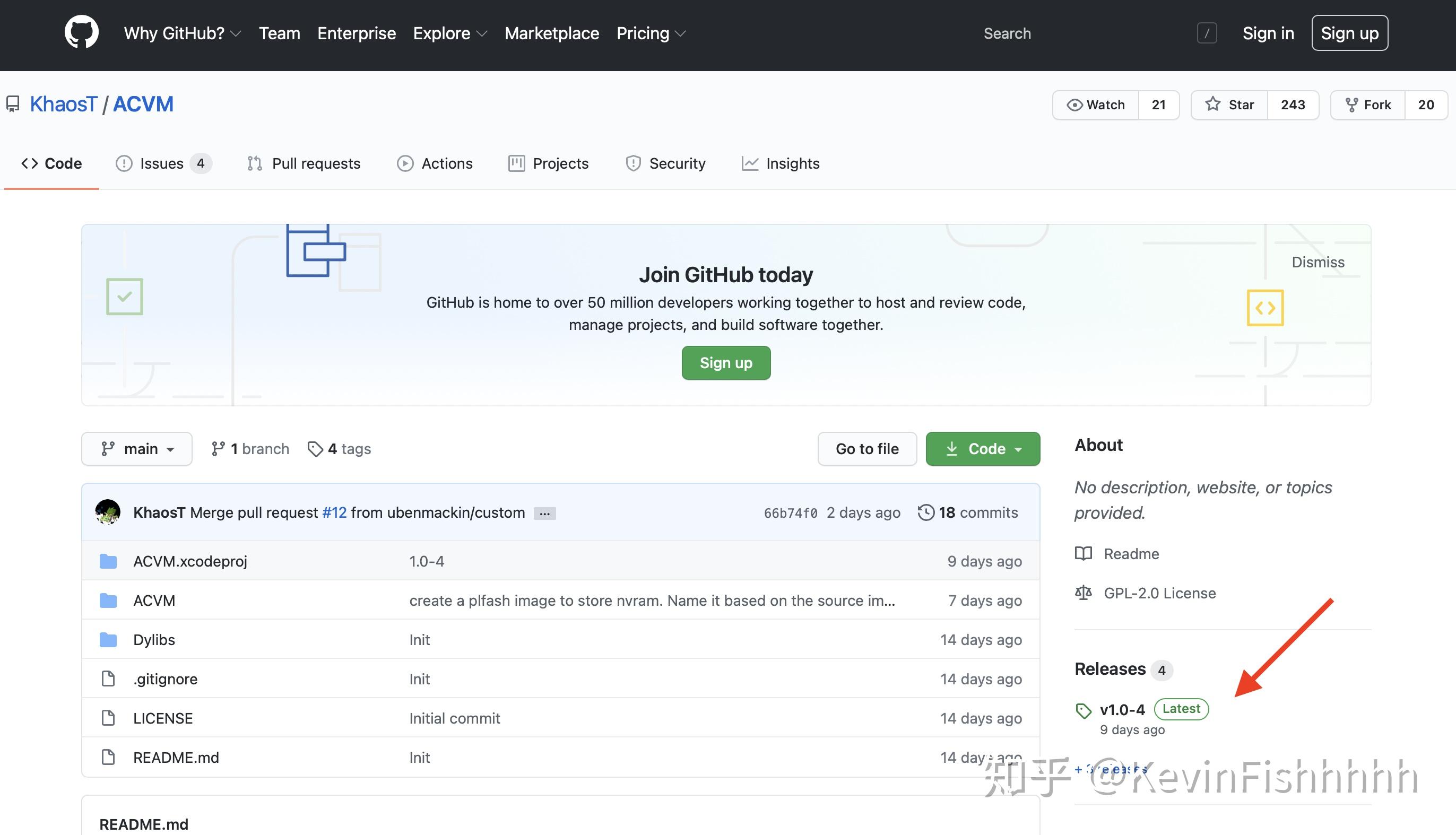Click the README.md file icon

(x=108, y=757)
